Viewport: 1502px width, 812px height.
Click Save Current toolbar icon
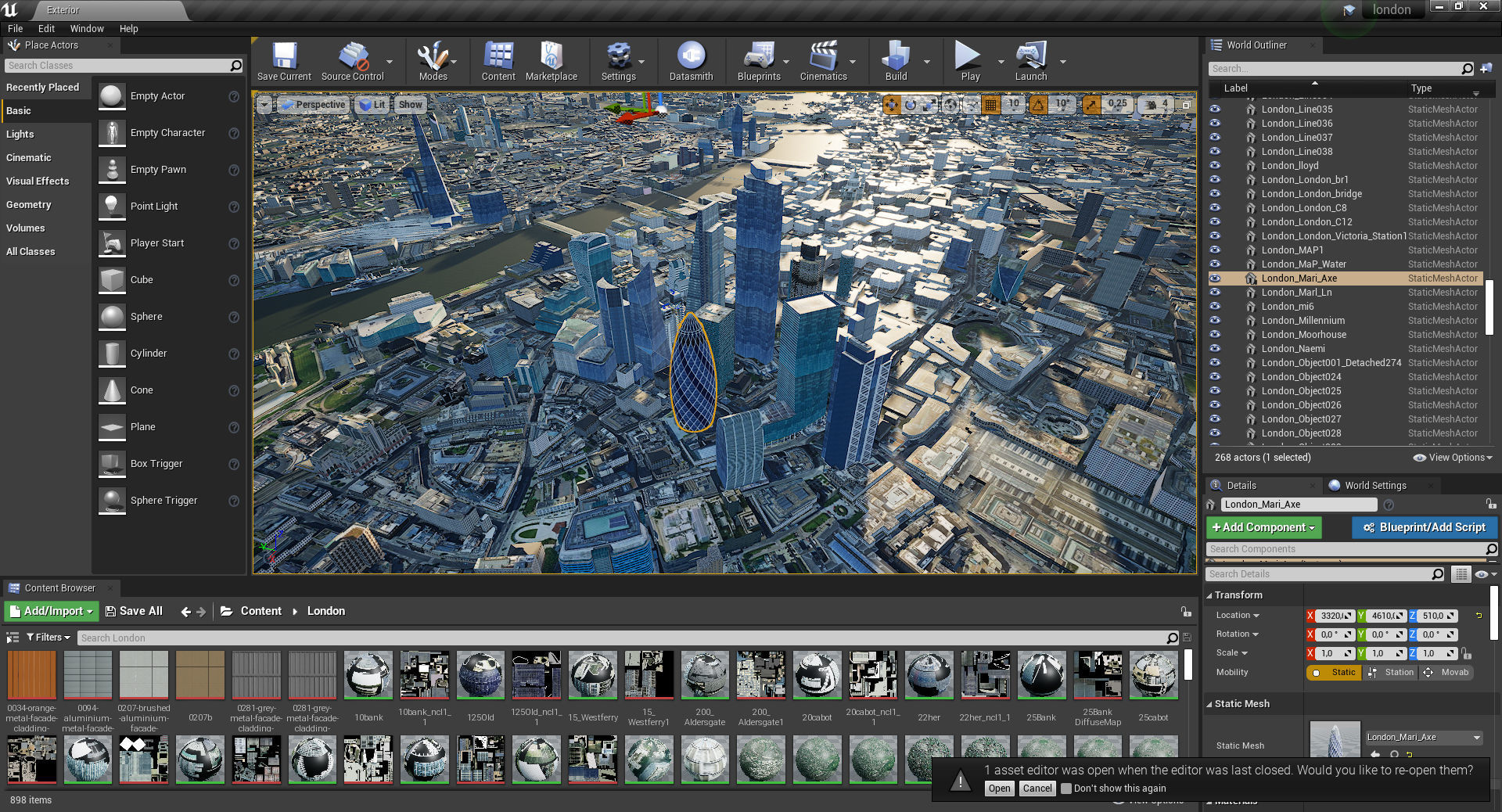[x=284, y=56]
